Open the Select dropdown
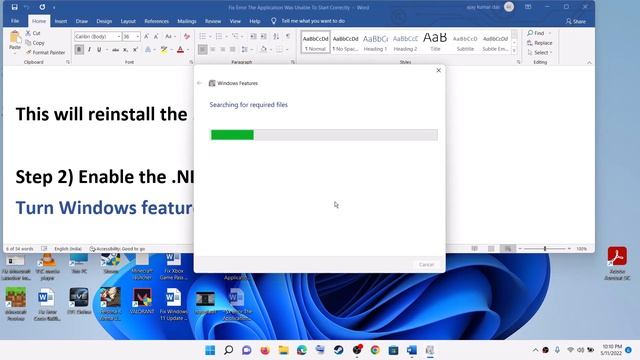The width and height of the screenshot is (640, 360). pos(540,53)
